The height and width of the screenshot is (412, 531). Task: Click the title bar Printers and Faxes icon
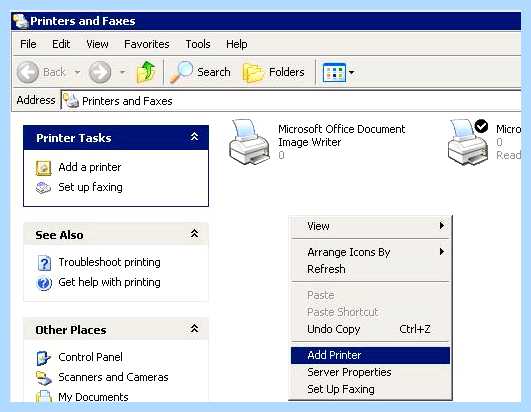(20, 21)
